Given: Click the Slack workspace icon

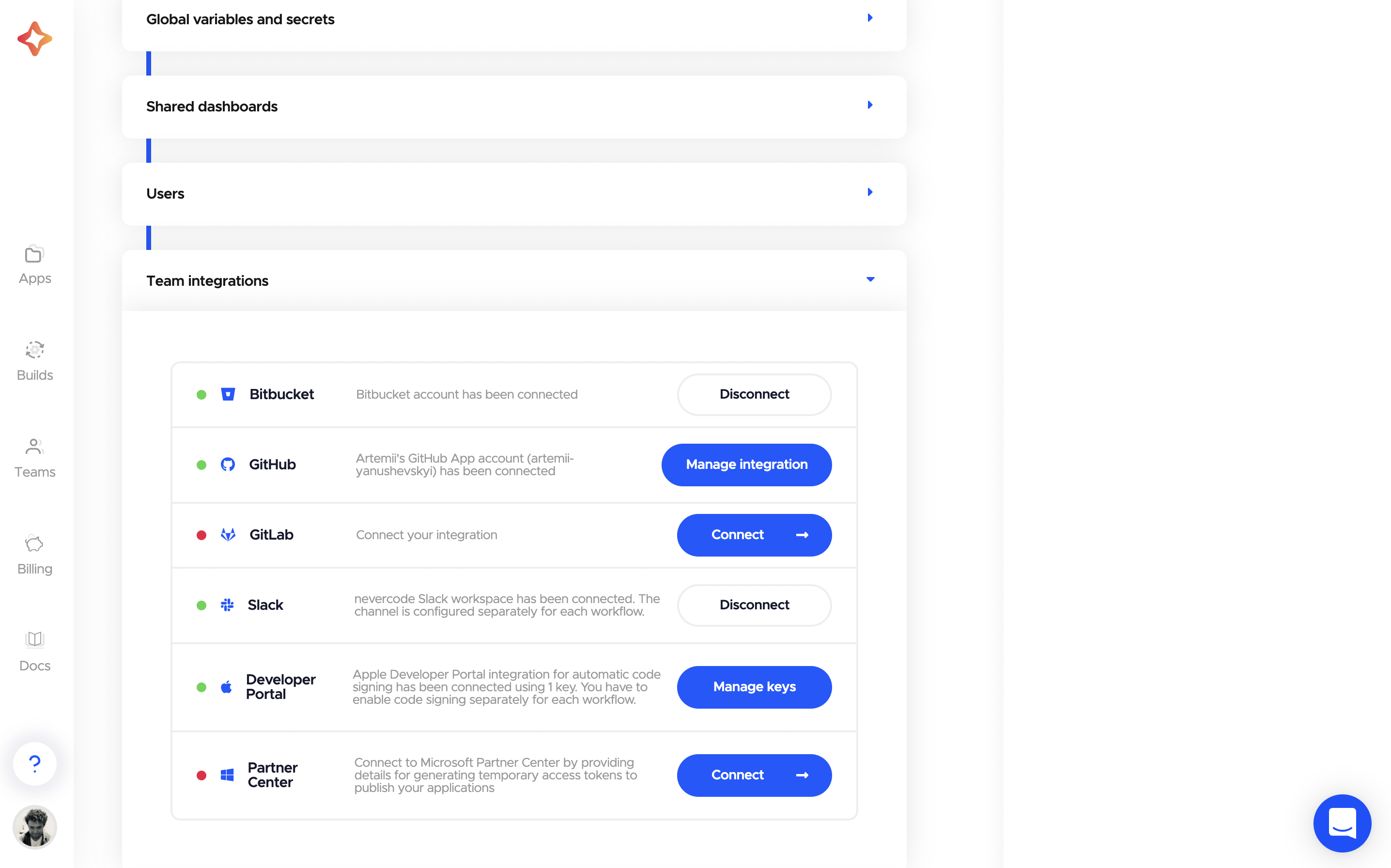Looking at the screenshot, I should tap(228, 605).
